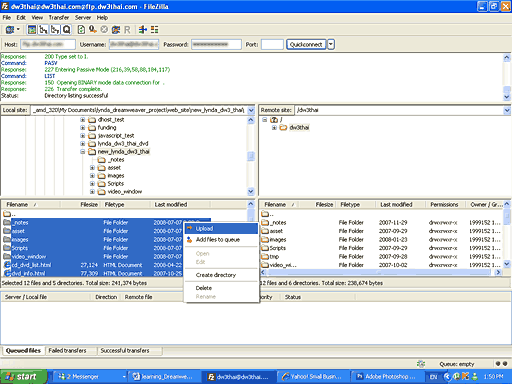Click the local tree vertical scrollbar thumb
This screenshot has height=384, width=512.
pos(251,156)
